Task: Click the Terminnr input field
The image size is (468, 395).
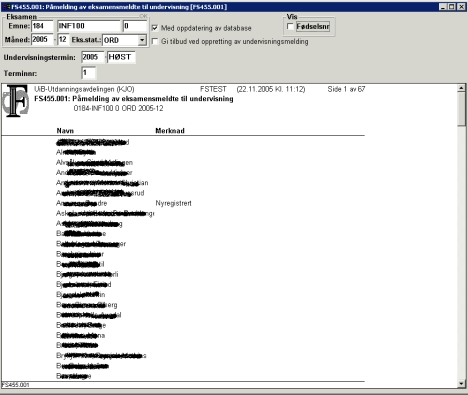Action: 89,73
